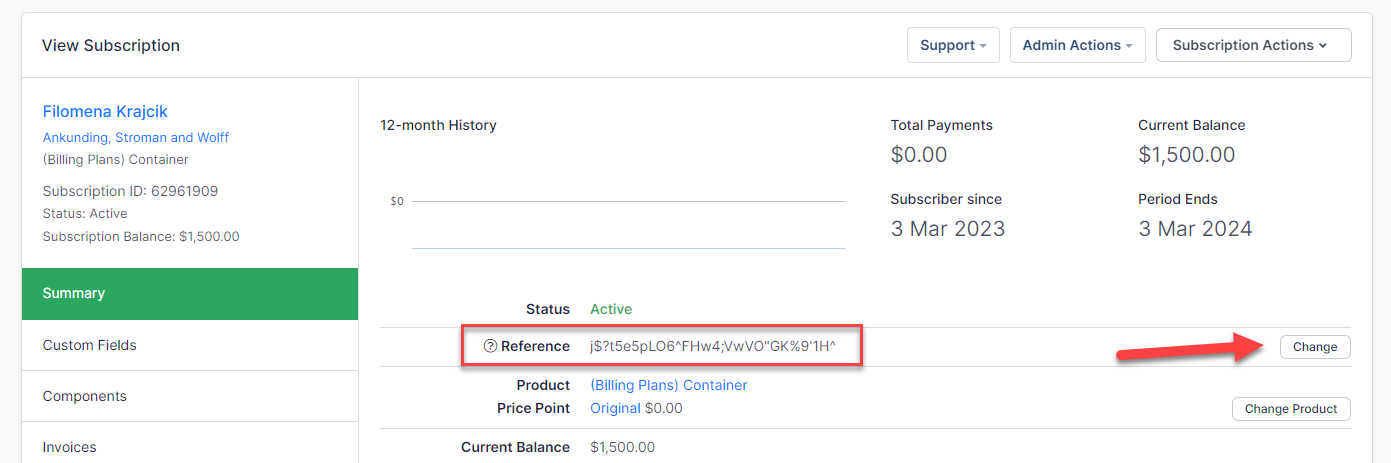1391x463 pixels.
Task: Click the reference value text
Action: coord(712,347)
